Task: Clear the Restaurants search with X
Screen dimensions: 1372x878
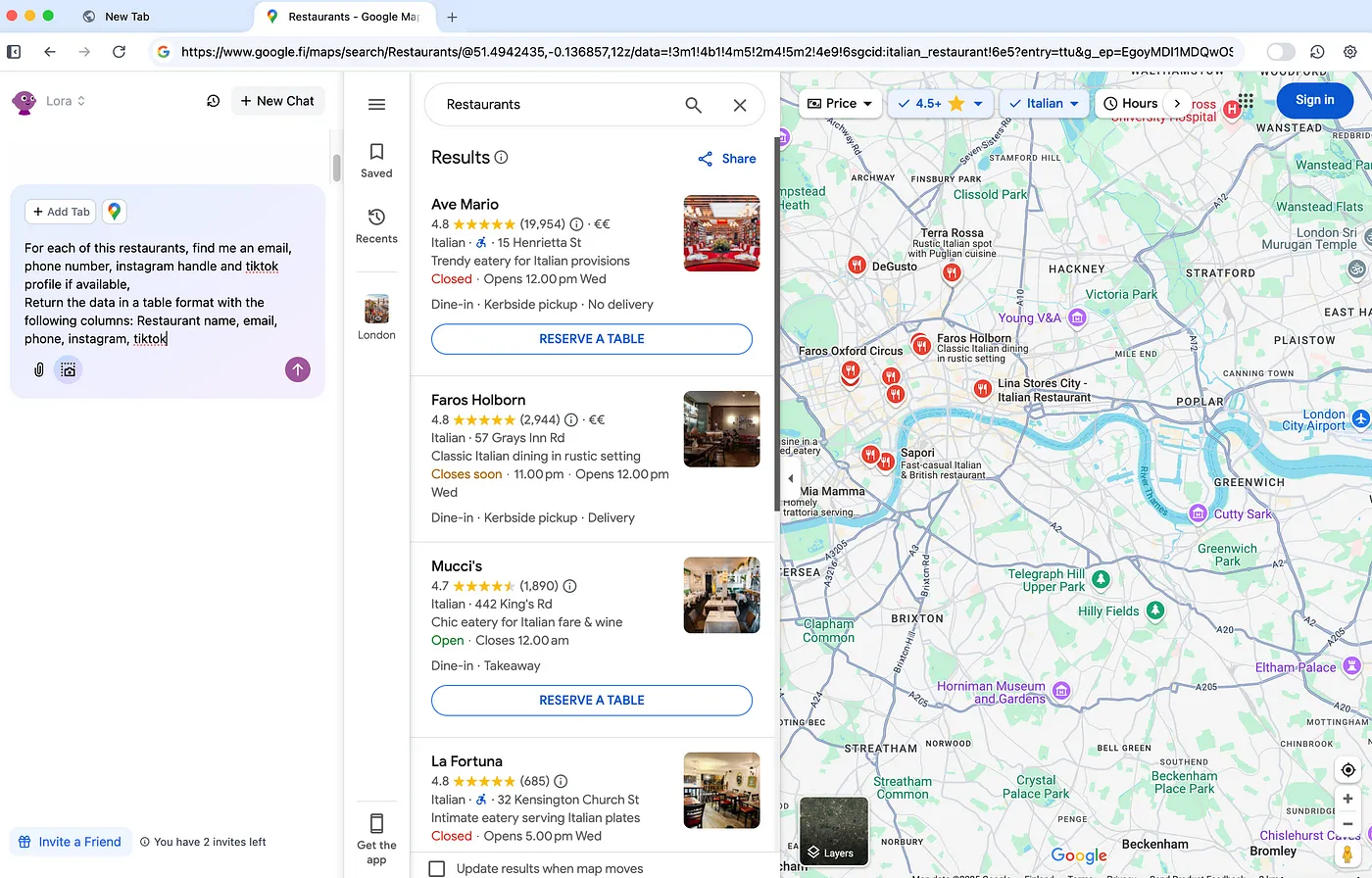Action: 740,105
